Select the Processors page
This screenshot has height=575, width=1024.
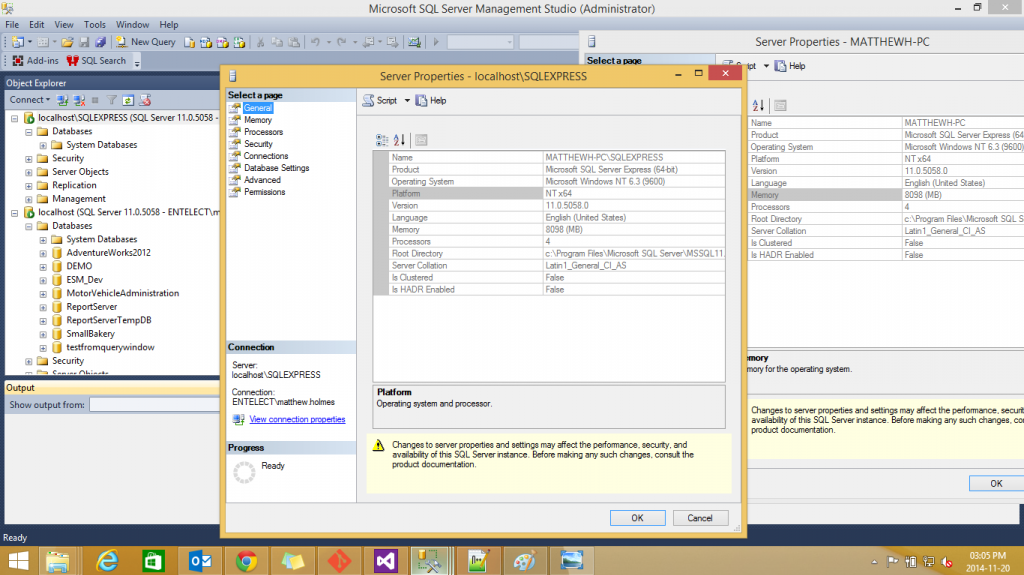coord(263,132)
